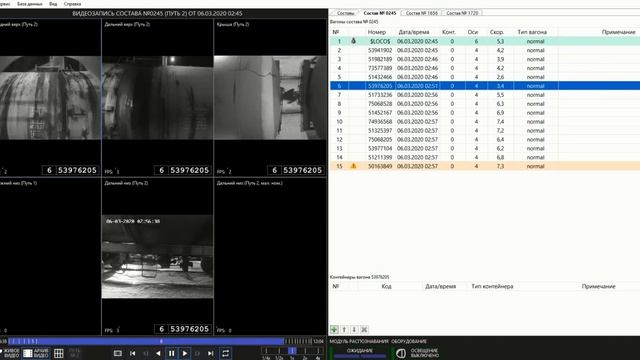Image resolution: width=640 pixels, height=360 pixels.
Task: Play the video in reverse
Action: point(158,353)
